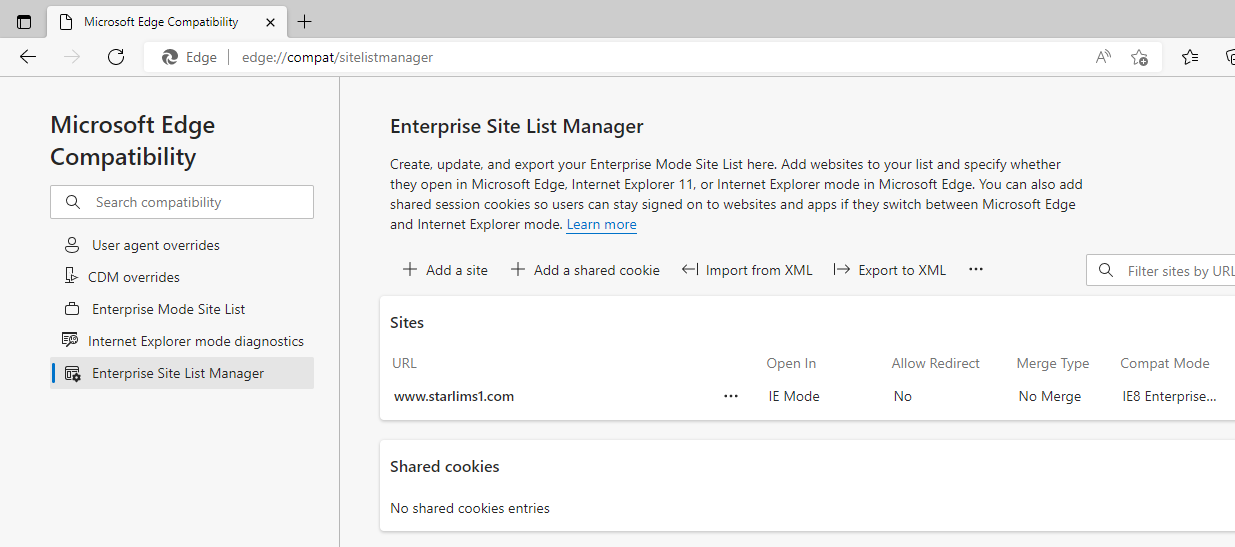Click the Enterprise Mode Site List briefcase icon
The image size is (1235, 547).
tap(71, 309)
